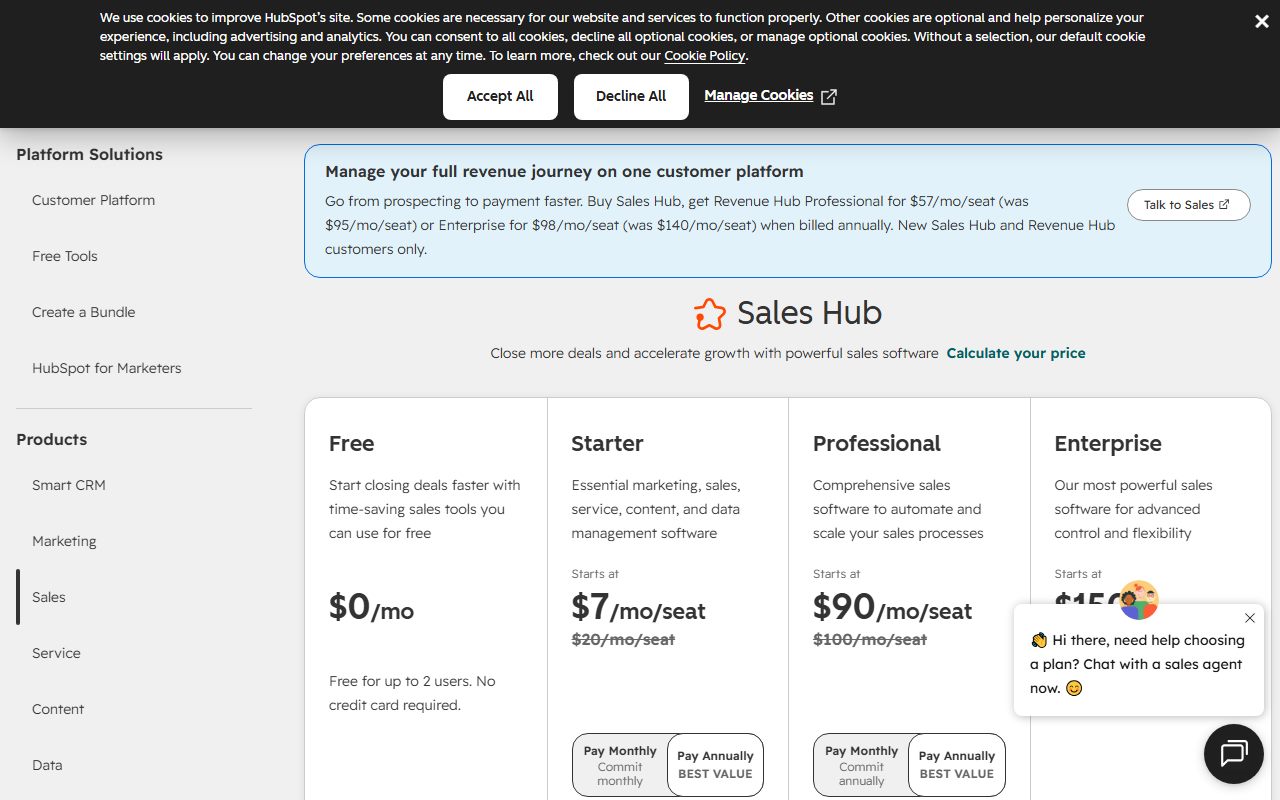Image resolution: width=1280 pixels, height=800 pixels.
Task: Open the Data product in the sidebar
Action: 47,765
